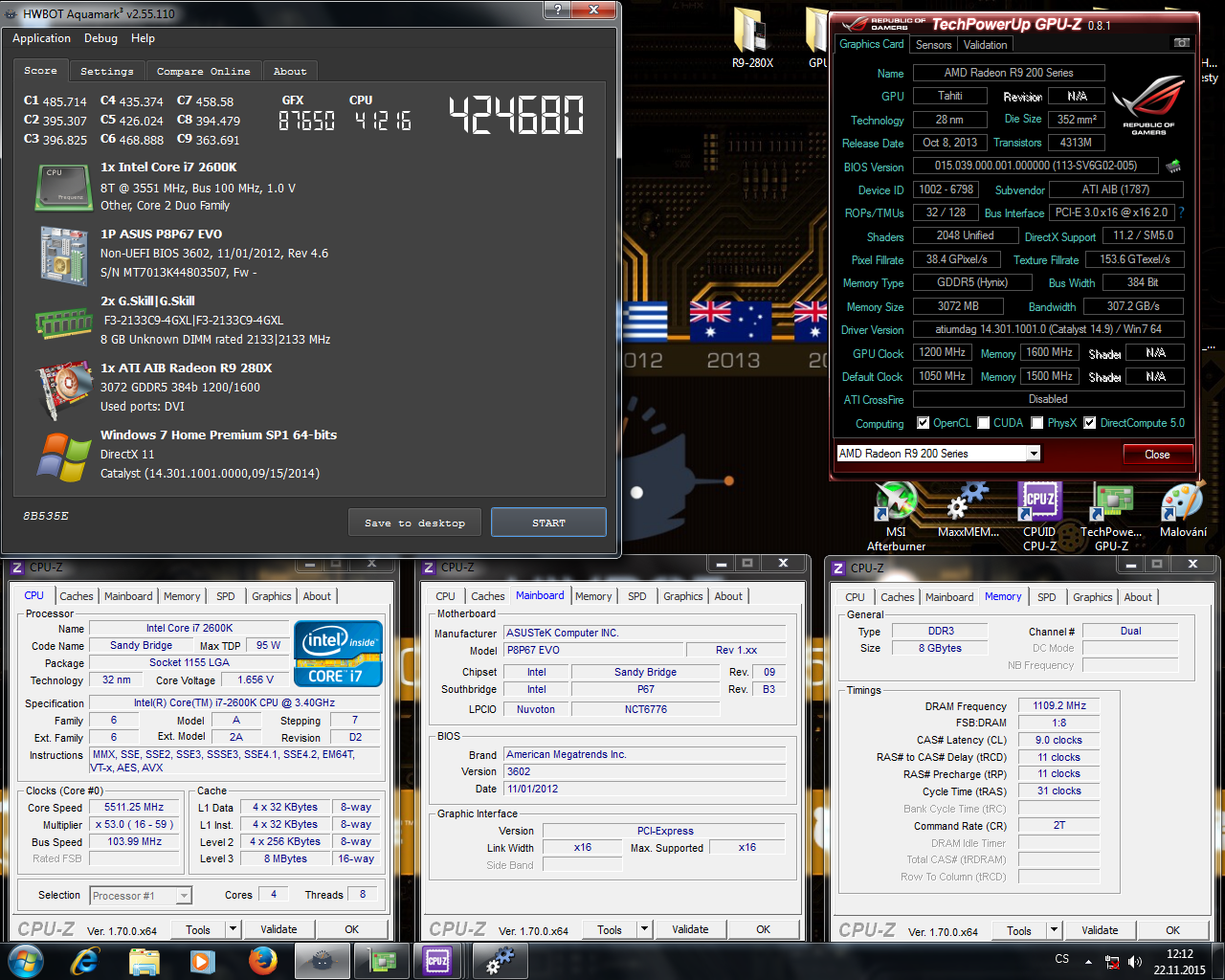The width and height of the screenshot is (1225, 980).
Task: Click Tools in the CPU-Z Mainboard window
Action: (x=610, y=929)
